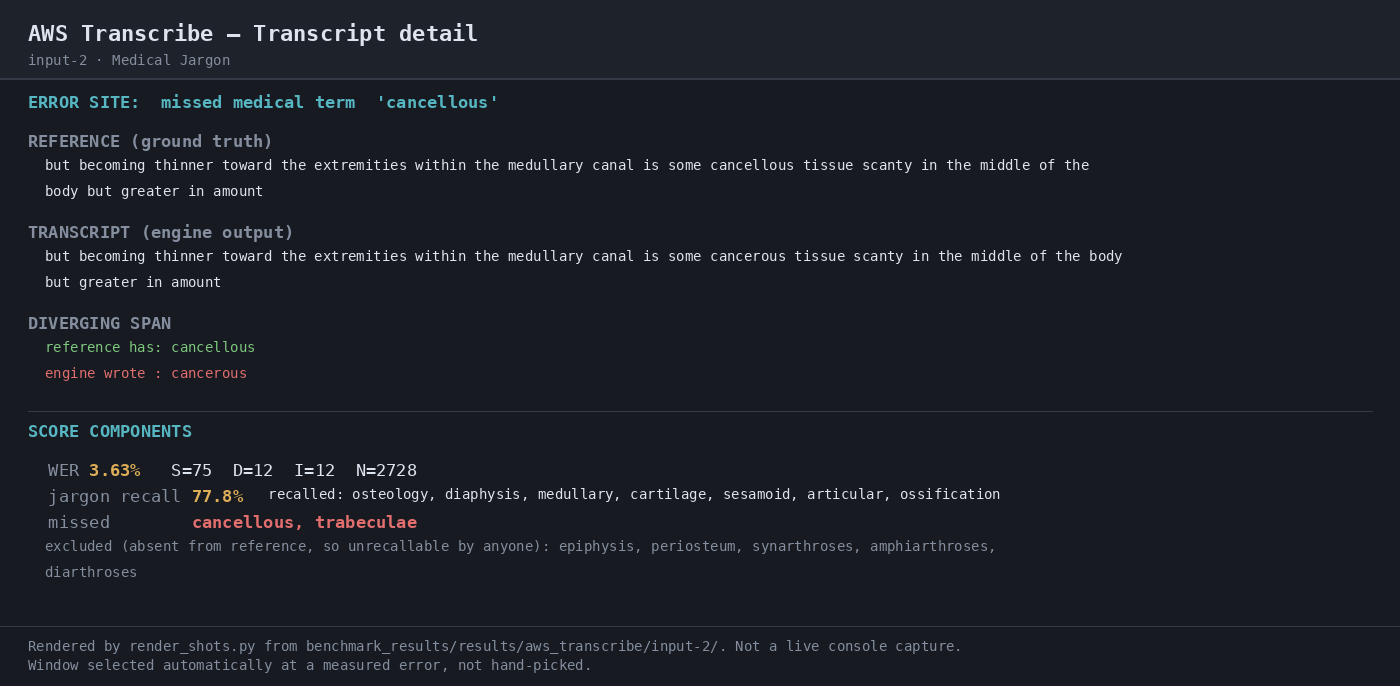Click transcript line 'but greater in amount'
The height and width of the screenshot is (686, 1400).
click(133, 283)
